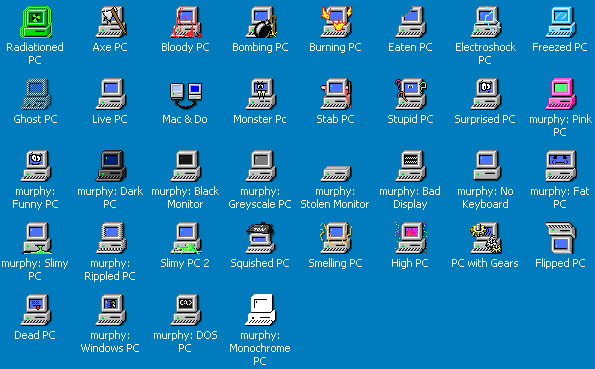The height and width of the screenshot is (369, 595).
Task: Choose the Freezed PC icon
Action: (561, 22)
